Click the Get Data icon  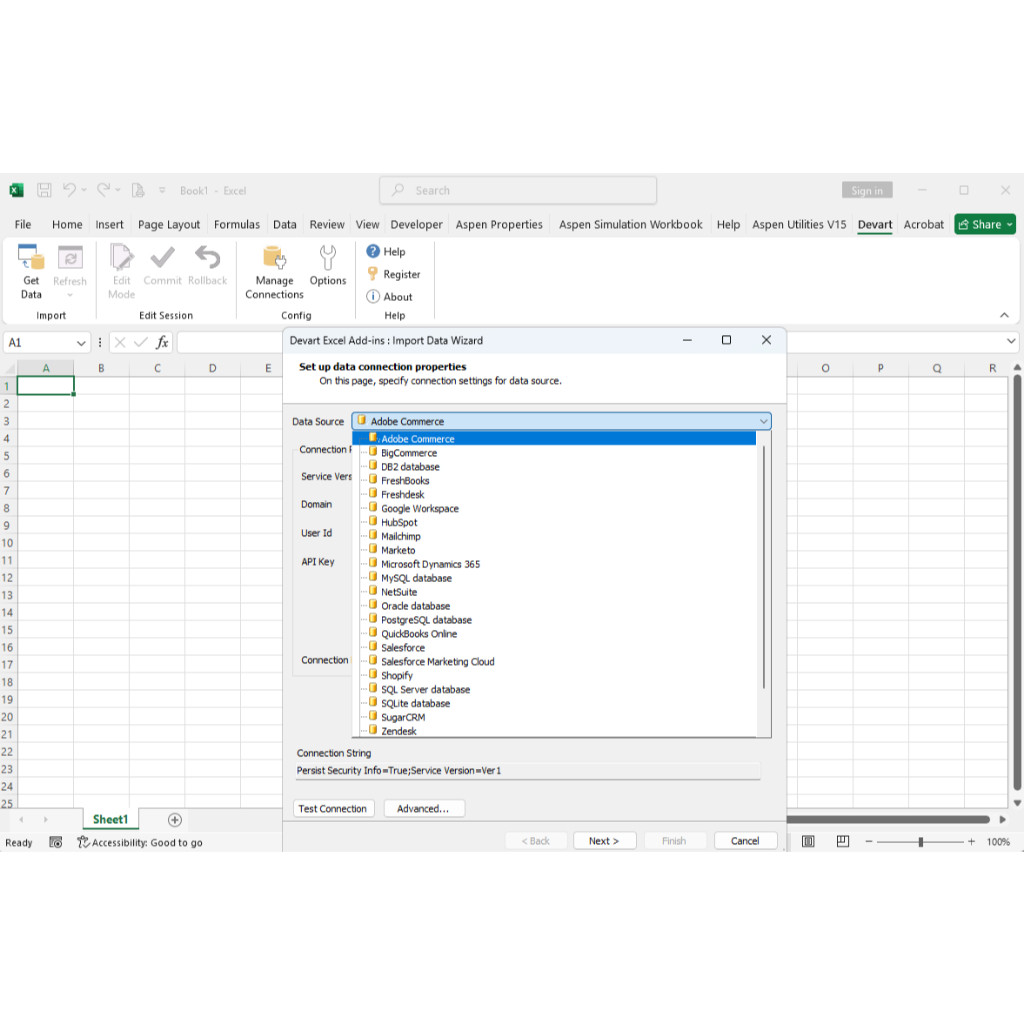pos(31,260)
